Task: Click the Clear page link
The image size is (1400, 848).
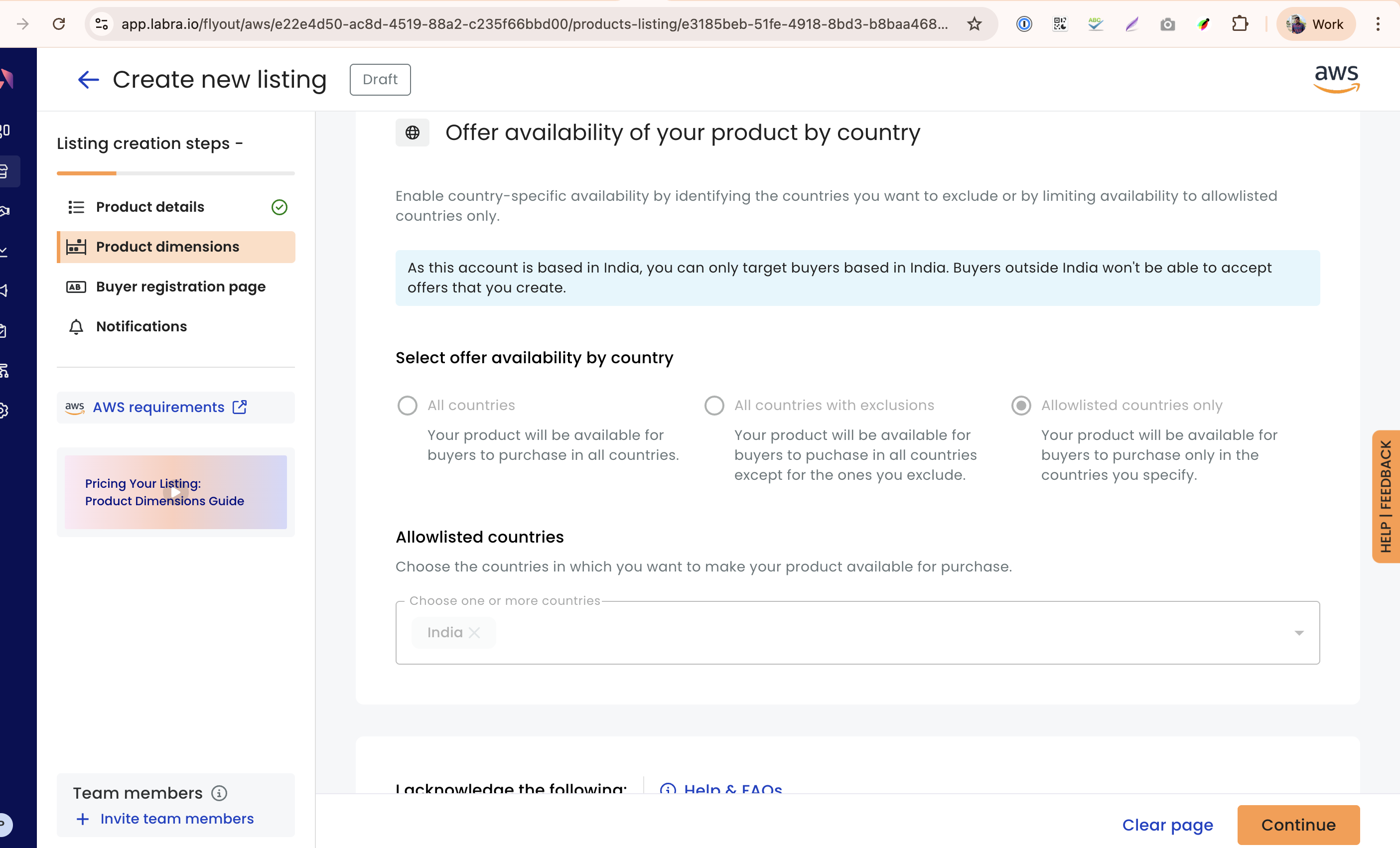Action: (x=1167, y=824)
